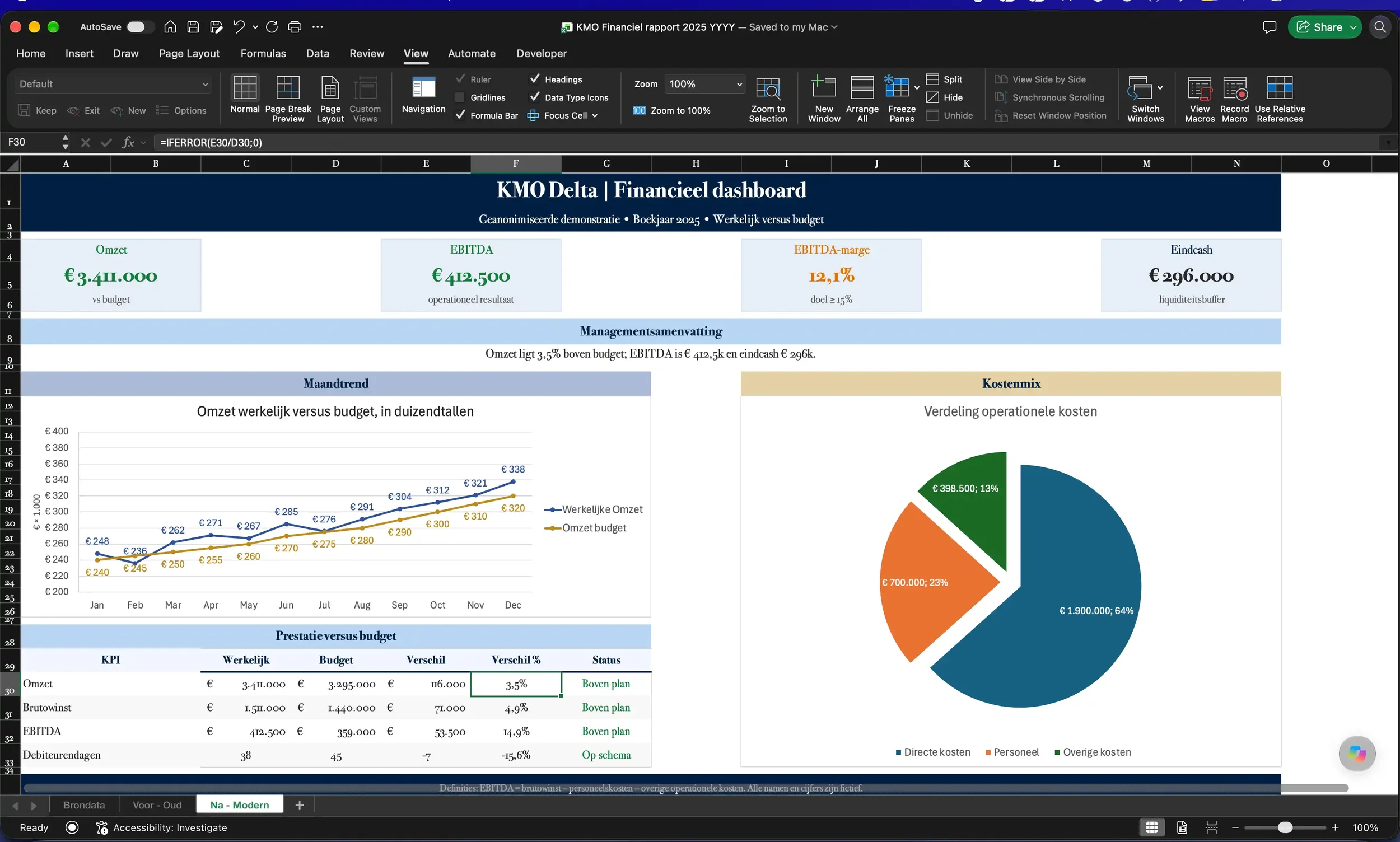This screenshot has width=1400, height=842.
Task: Click Zoom to 100% button
Action: click(x=671, y=111)
